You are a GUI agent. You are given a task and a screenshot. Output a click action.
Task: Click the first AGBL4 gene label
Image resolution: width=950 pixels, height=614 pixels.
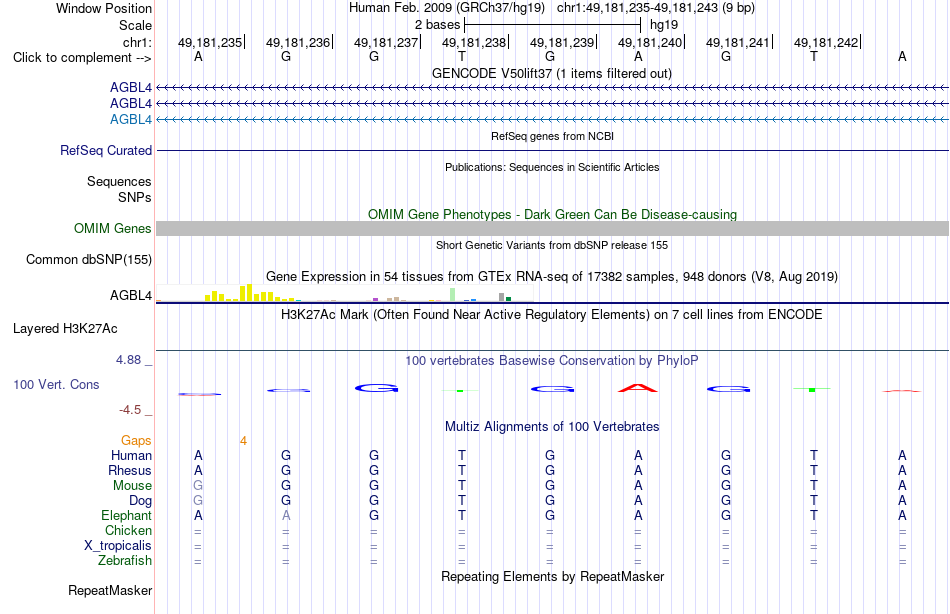coord(131,87)
